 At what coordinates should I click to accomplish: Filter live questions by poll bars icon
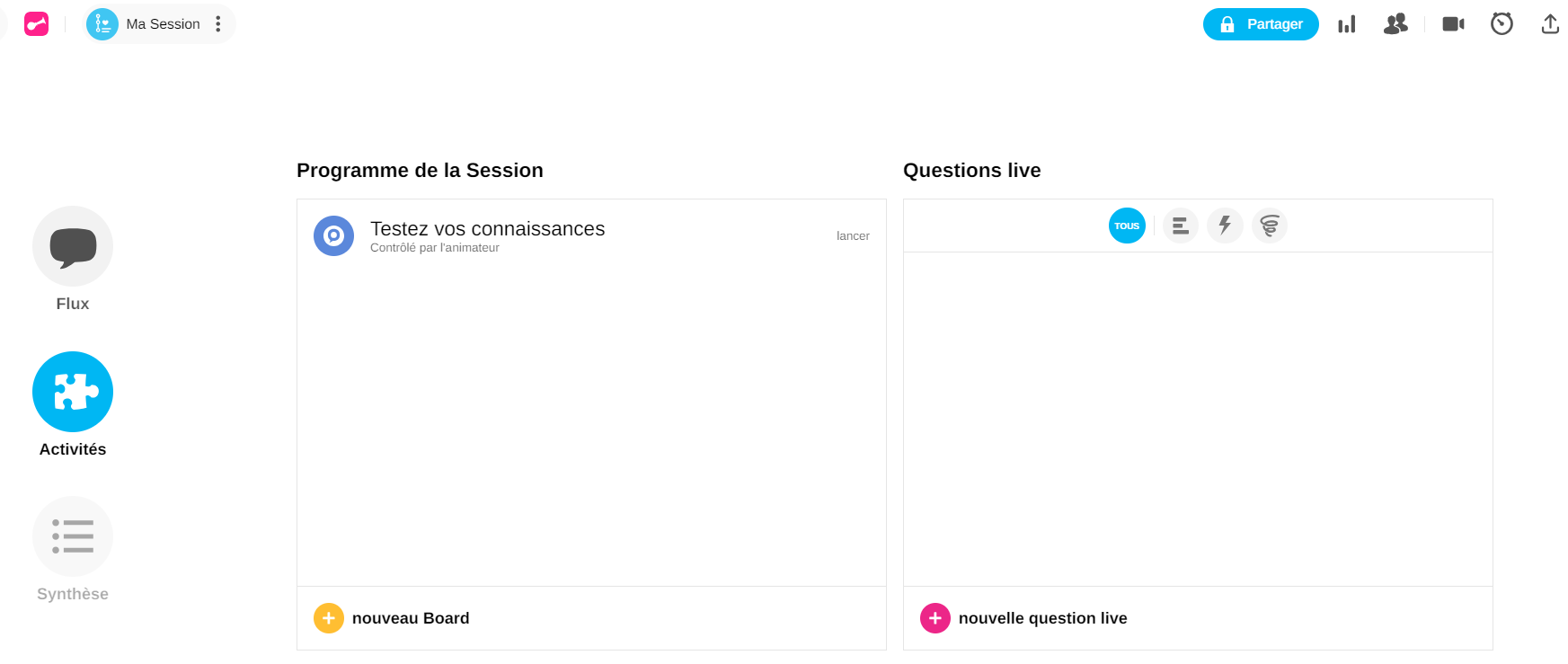[1181, 226]
